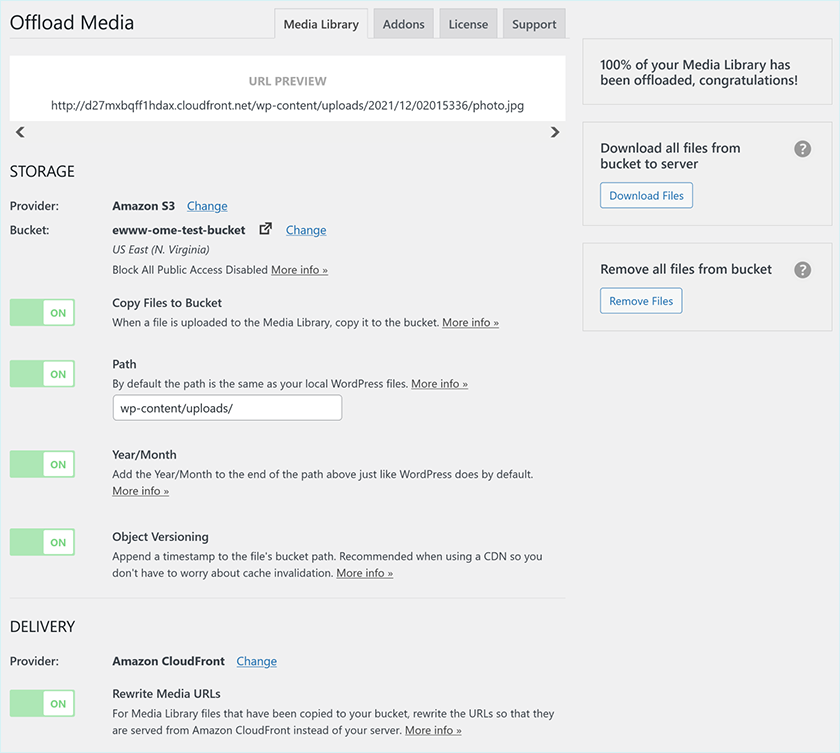Select the Media Library tab
The image size is (840, 753).
(x=320, y=23)
